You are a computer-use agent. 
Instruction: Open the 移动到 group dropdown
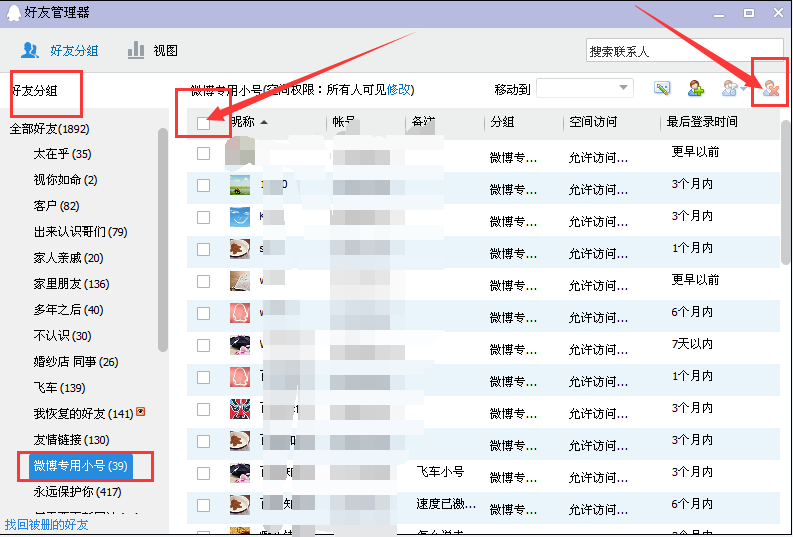585,89
